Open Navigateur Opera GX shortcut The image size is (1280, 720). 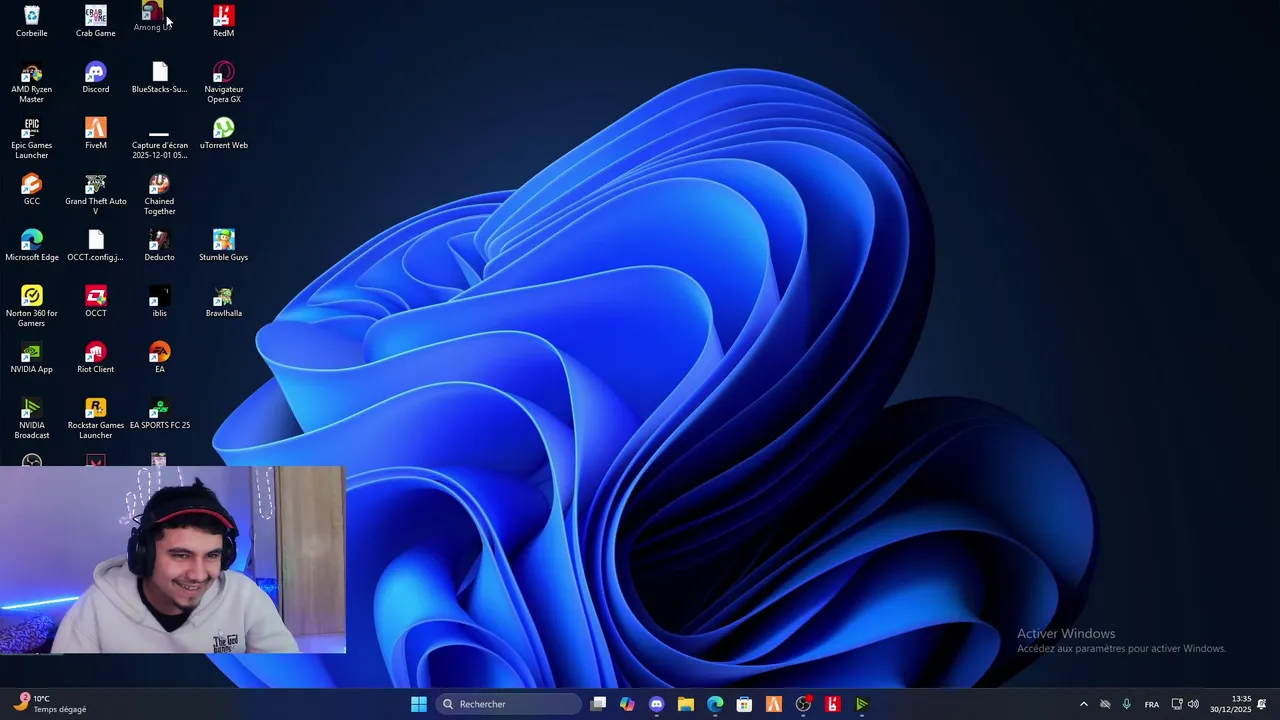(224, 83)
